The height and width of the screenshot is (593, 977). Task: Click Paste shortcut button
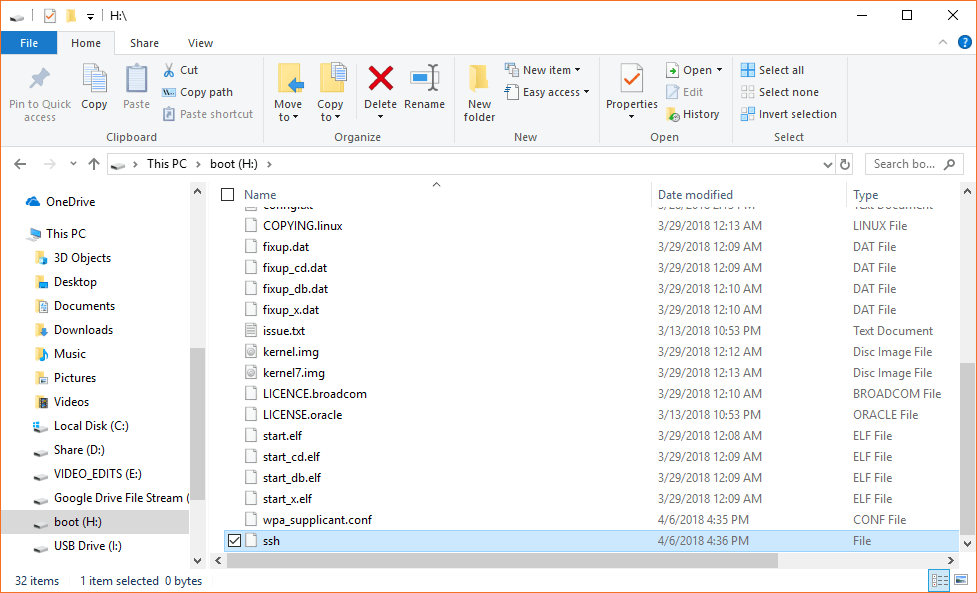(x=208, y=114)
